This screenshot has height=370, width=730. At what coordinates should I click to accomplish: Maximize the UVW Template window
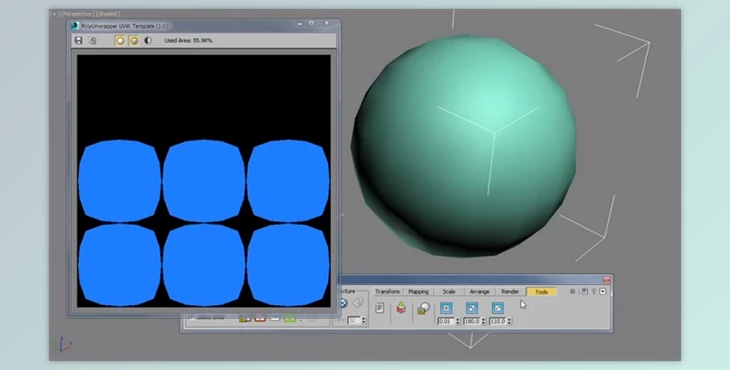click(312, 23)
